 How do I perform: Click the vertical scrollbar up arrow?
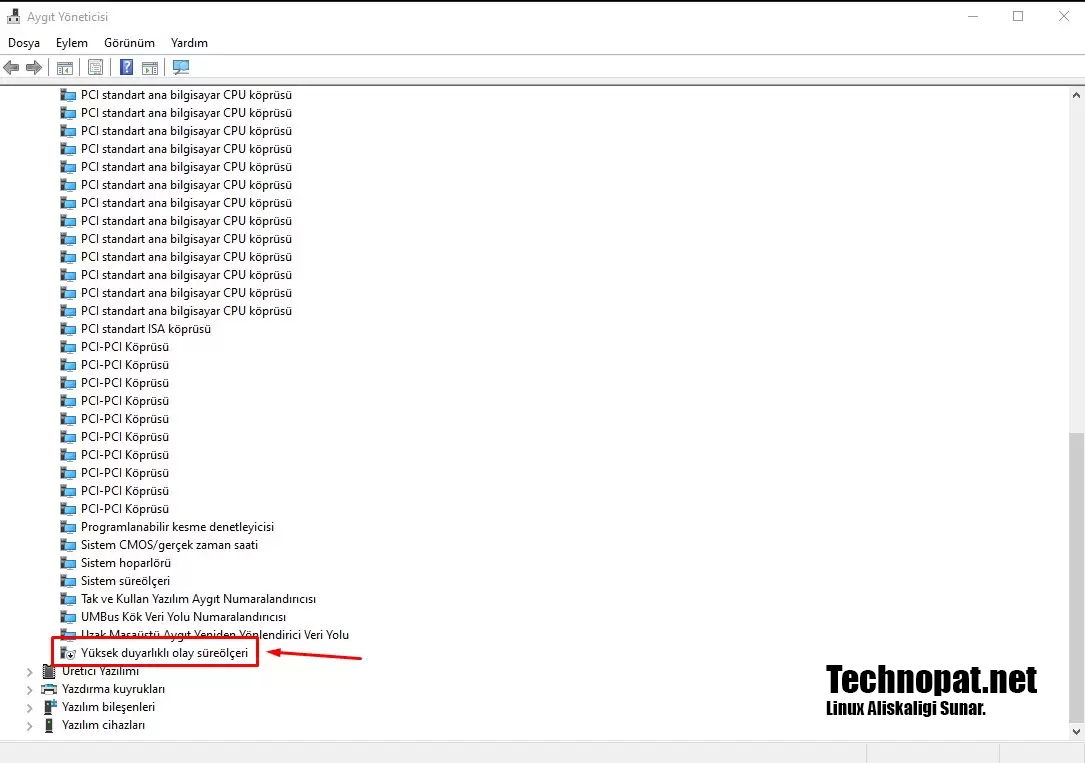[1076, 95]
